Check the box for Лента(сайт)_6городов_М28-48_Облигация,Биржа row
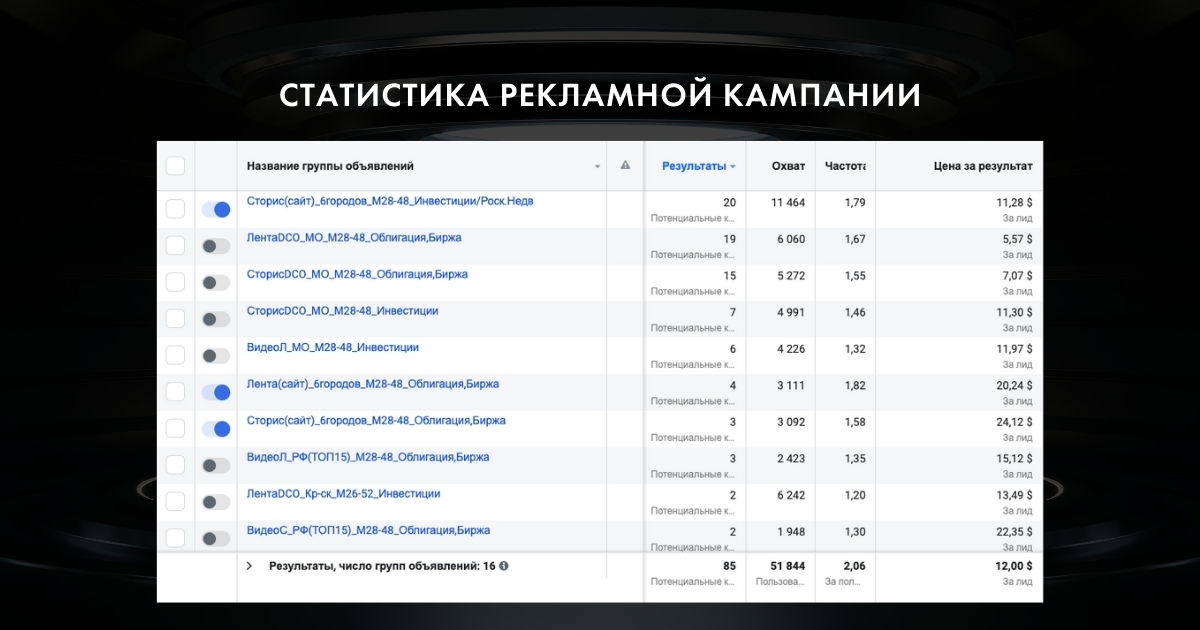The width and height of the screenshot is (1200, 630). point(175,392)
